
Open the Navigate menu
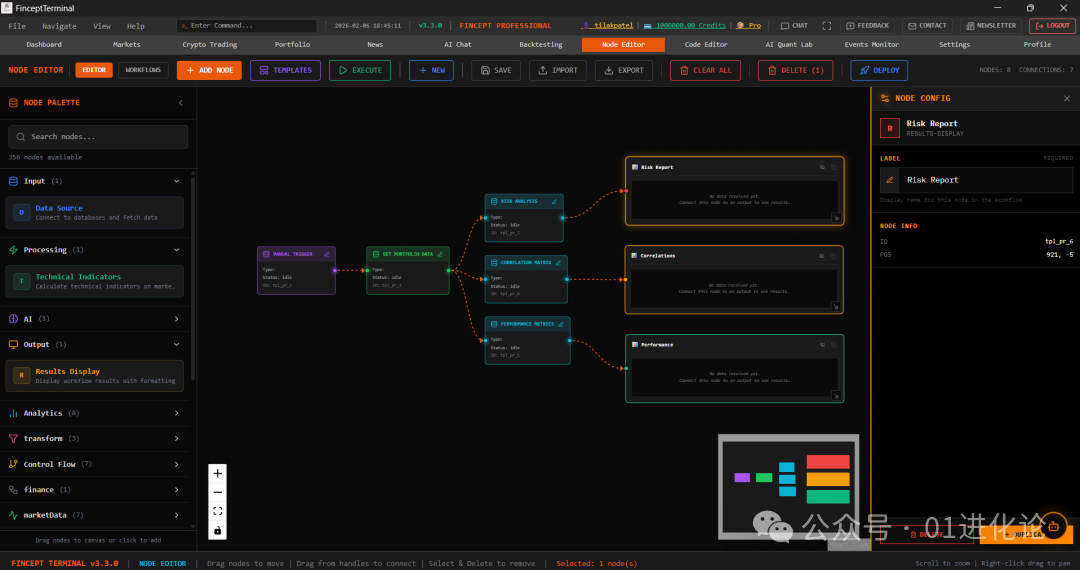coord(59,26)
